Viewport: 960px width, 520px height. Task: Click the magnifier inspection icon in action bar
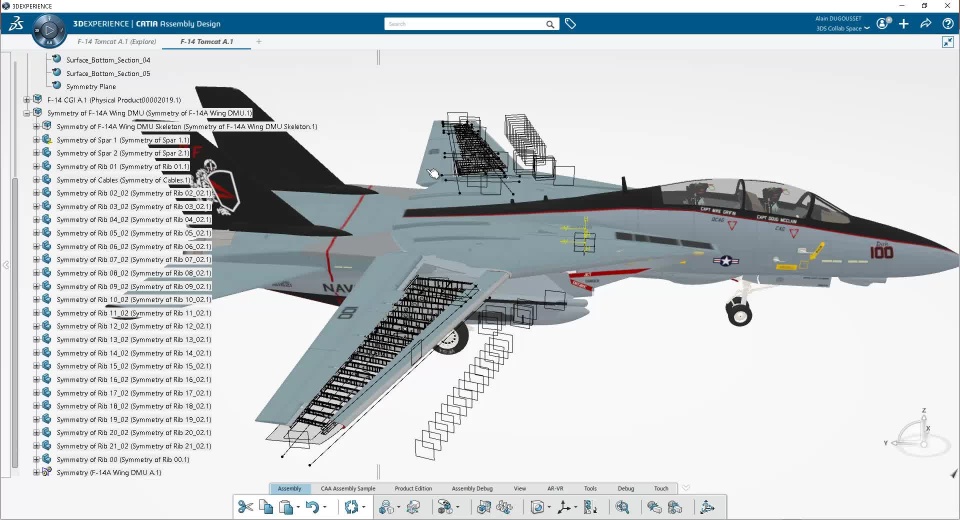pos(622,507)
